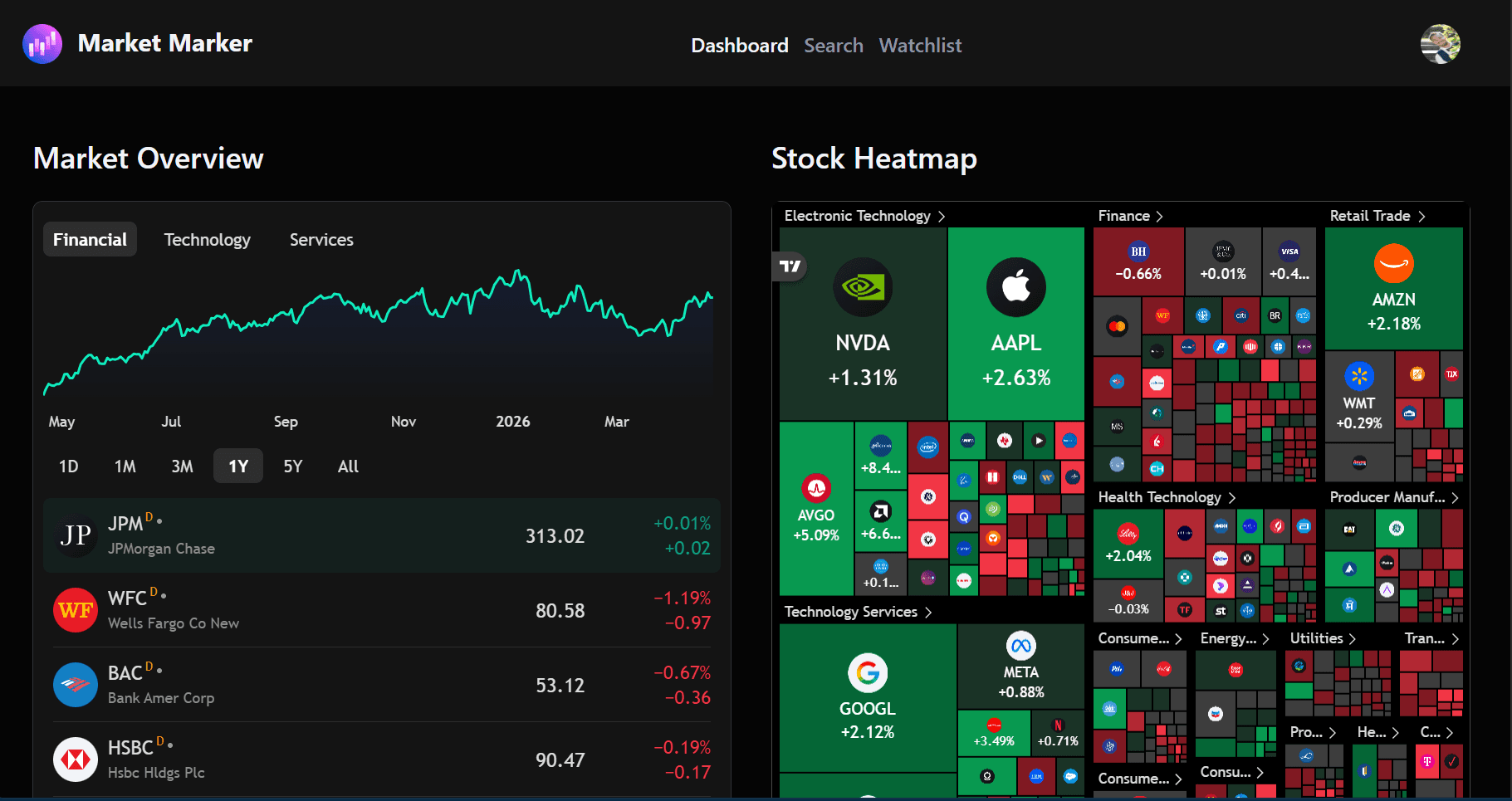Click the Apple logo in the heatmap

[x=1016, y=287]
